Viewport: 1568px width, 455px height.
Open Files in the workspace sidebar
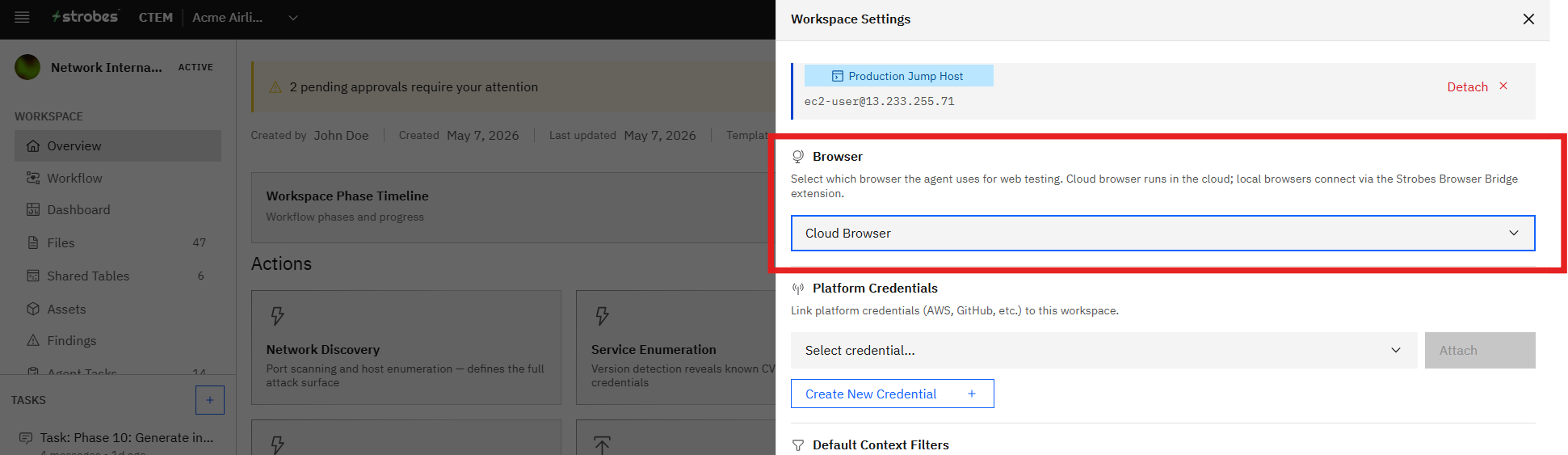pyautogui.click(x=118, y=242)
